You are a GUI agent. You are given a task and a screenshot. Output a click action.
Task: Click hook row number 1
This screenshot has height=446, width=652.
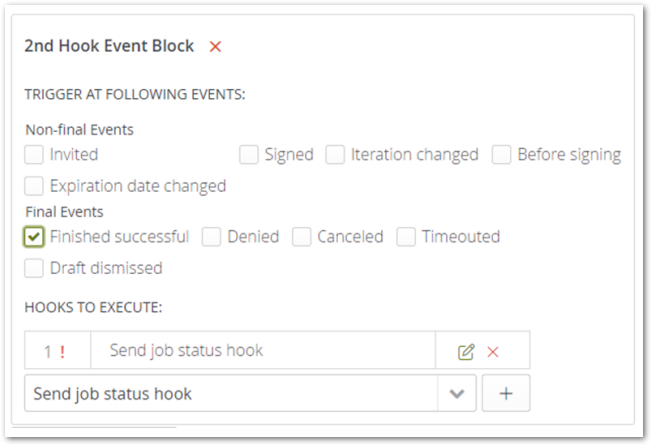(x=47, y=351)
